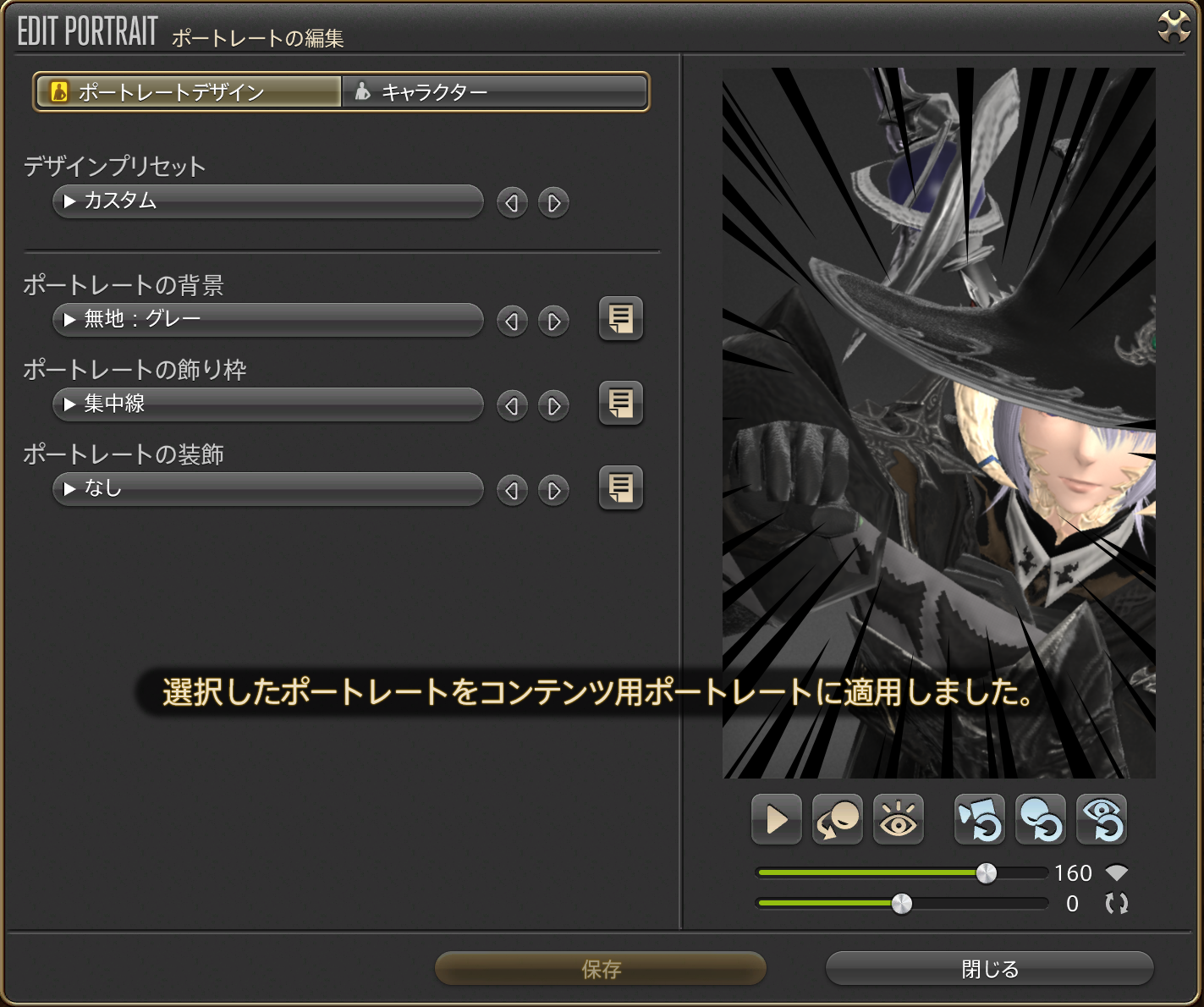This screenshot has height=1007, width=1204.
Task: Select the ポートレートデザイン tab
Action: coord(188,91)
